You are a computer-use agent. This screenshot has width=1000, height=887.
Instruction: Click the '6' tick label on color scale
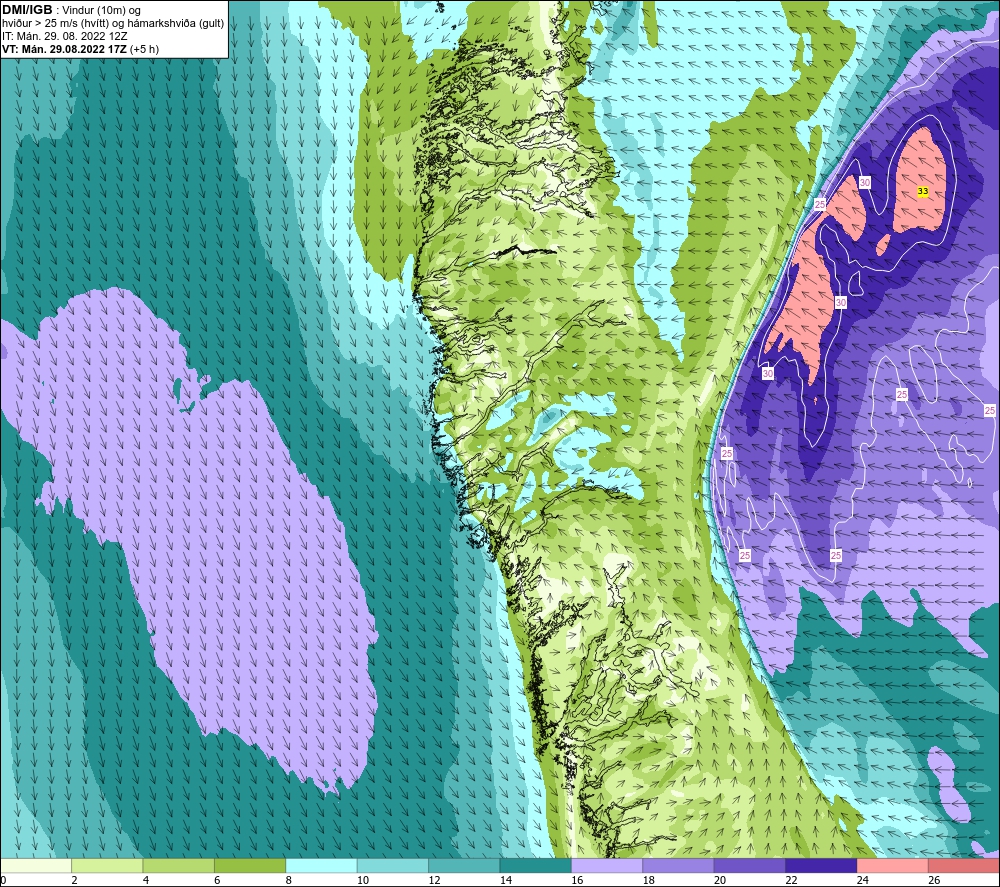tap(217, 880)
